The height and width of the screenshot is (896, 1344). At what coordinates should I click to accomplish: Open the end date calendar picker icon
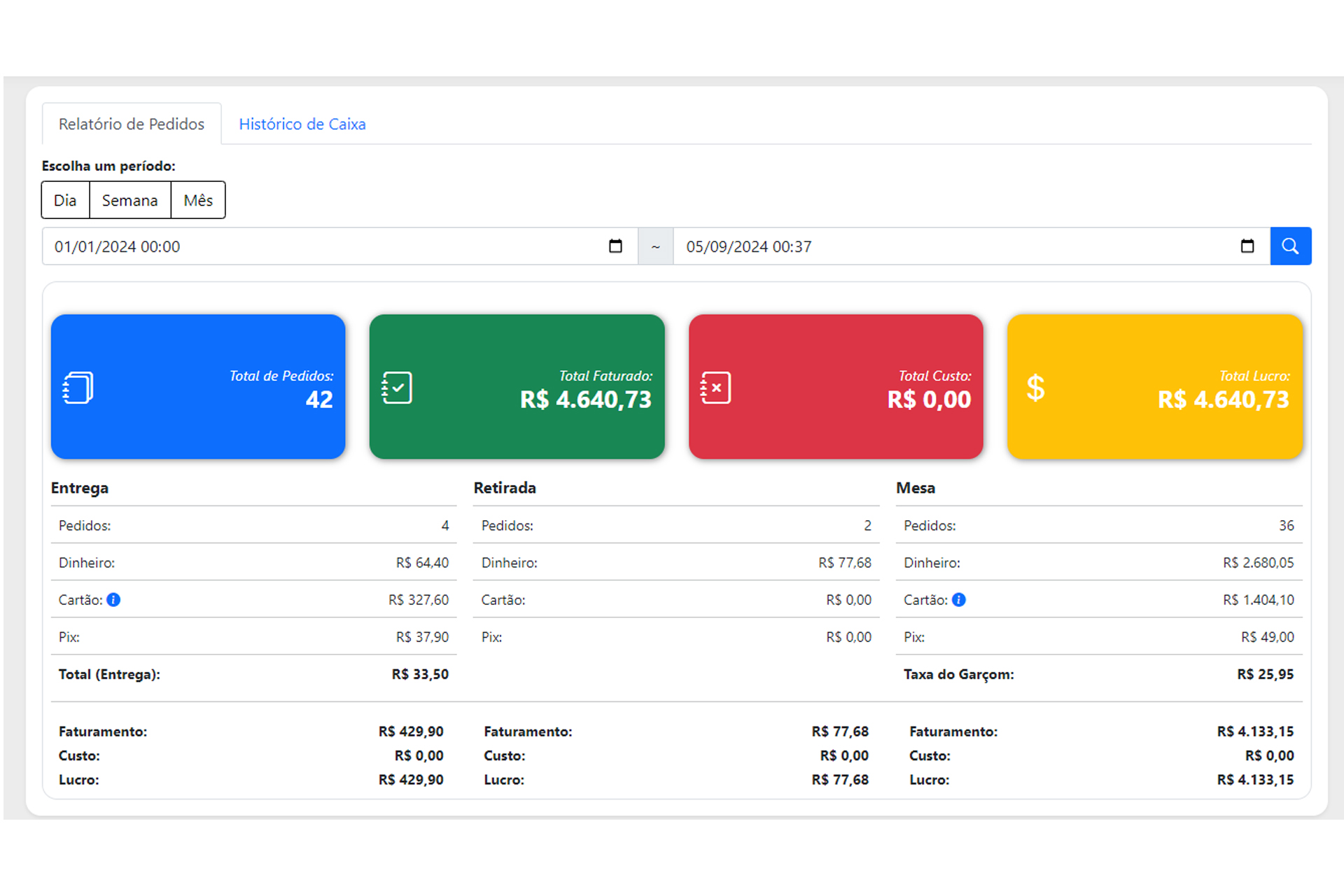pos(1247,246)
